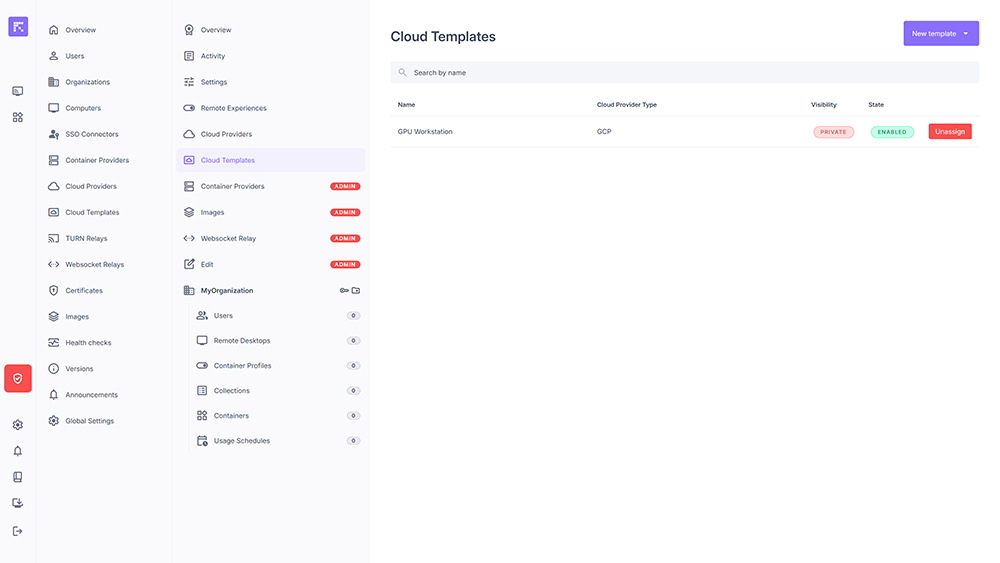Image resolution: width=1000 pixels, height=563 pixels.
Task: Go to Health checks menu item
Action: tap(88, 343)
